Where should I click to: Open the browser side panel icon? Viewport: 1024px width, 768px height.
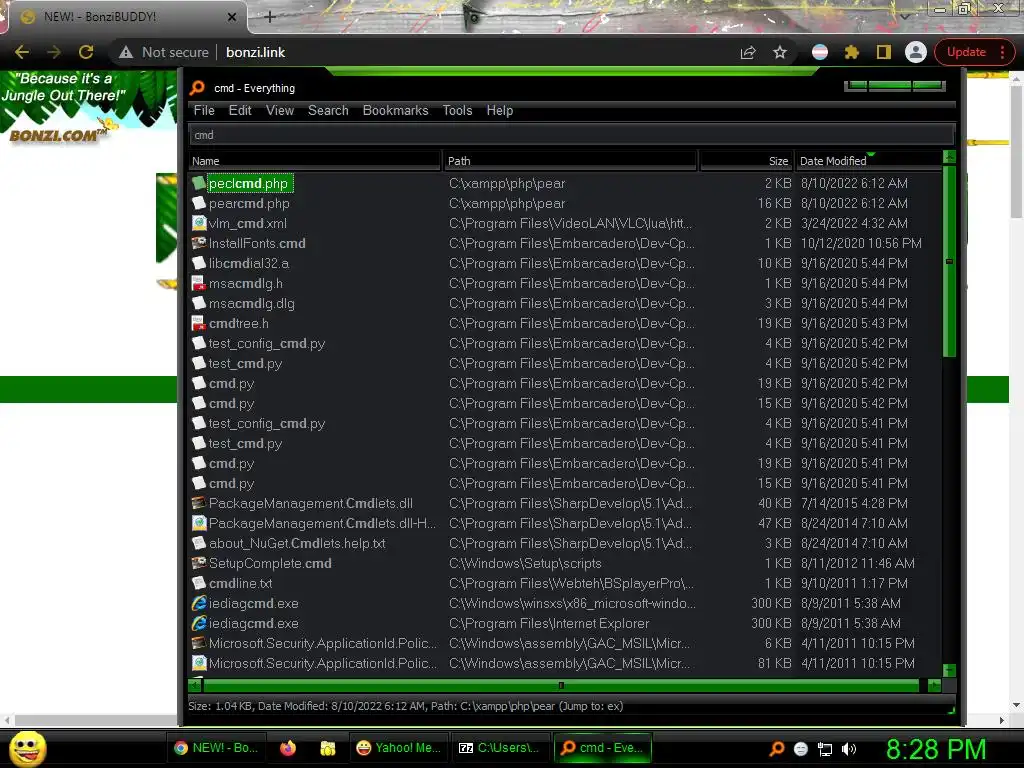[884, 52]
